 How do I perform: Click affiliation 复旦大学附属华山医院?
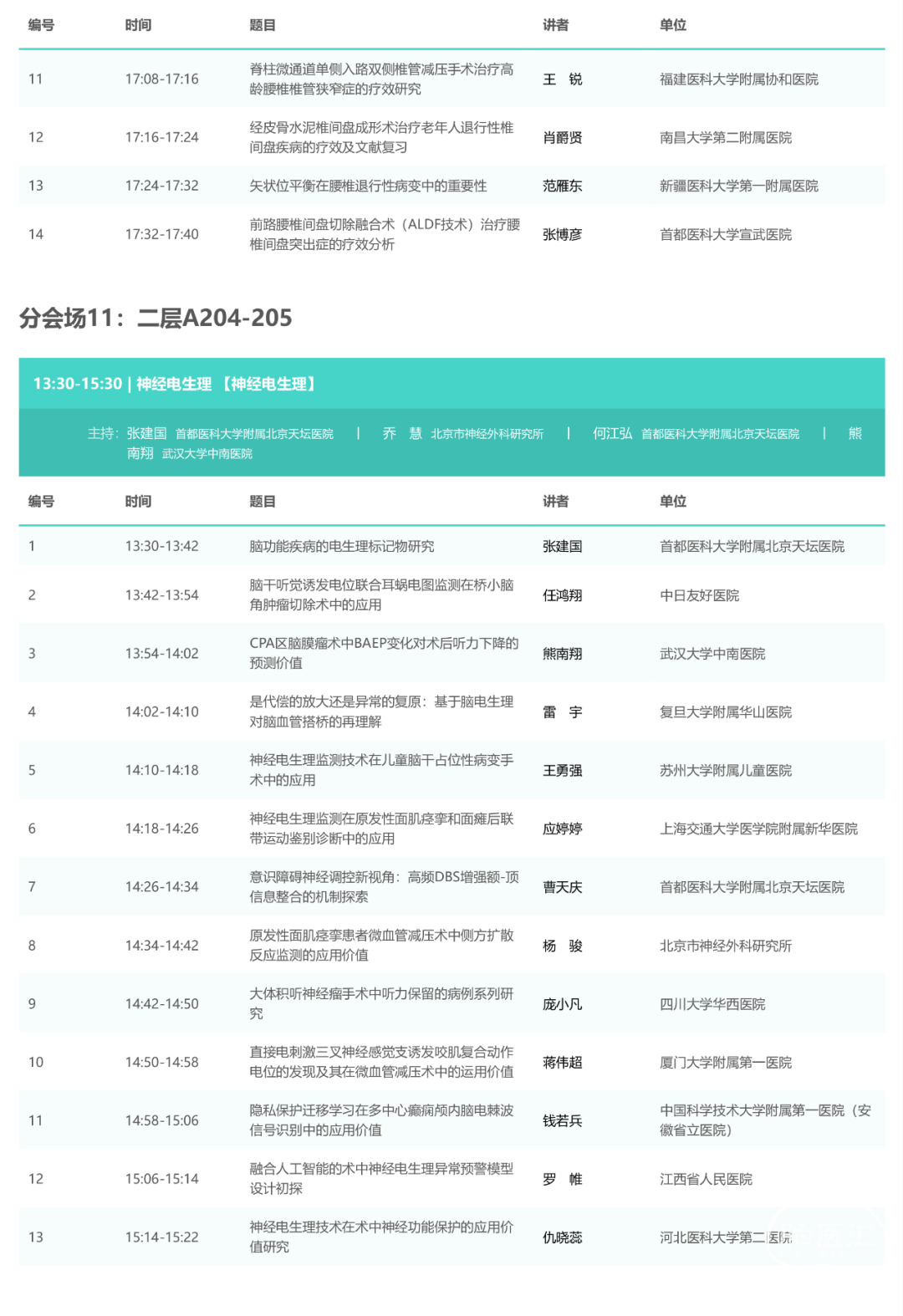(726, 712)
